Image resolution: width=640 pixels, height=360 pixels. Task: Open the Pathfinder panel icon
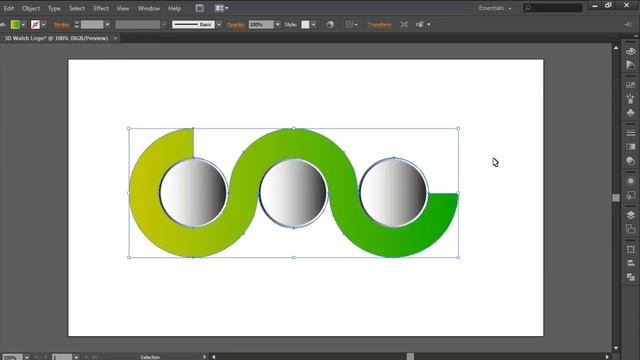(631, 277)
